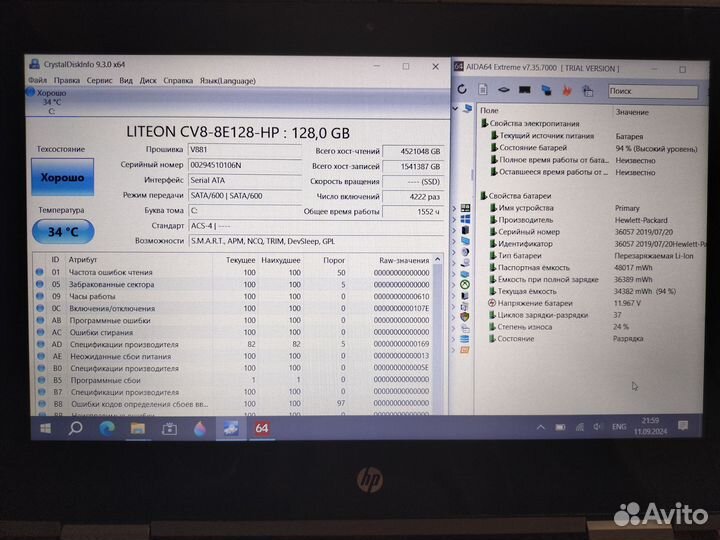Open Microsoft Store from the taskbar

tap(169, 429)
